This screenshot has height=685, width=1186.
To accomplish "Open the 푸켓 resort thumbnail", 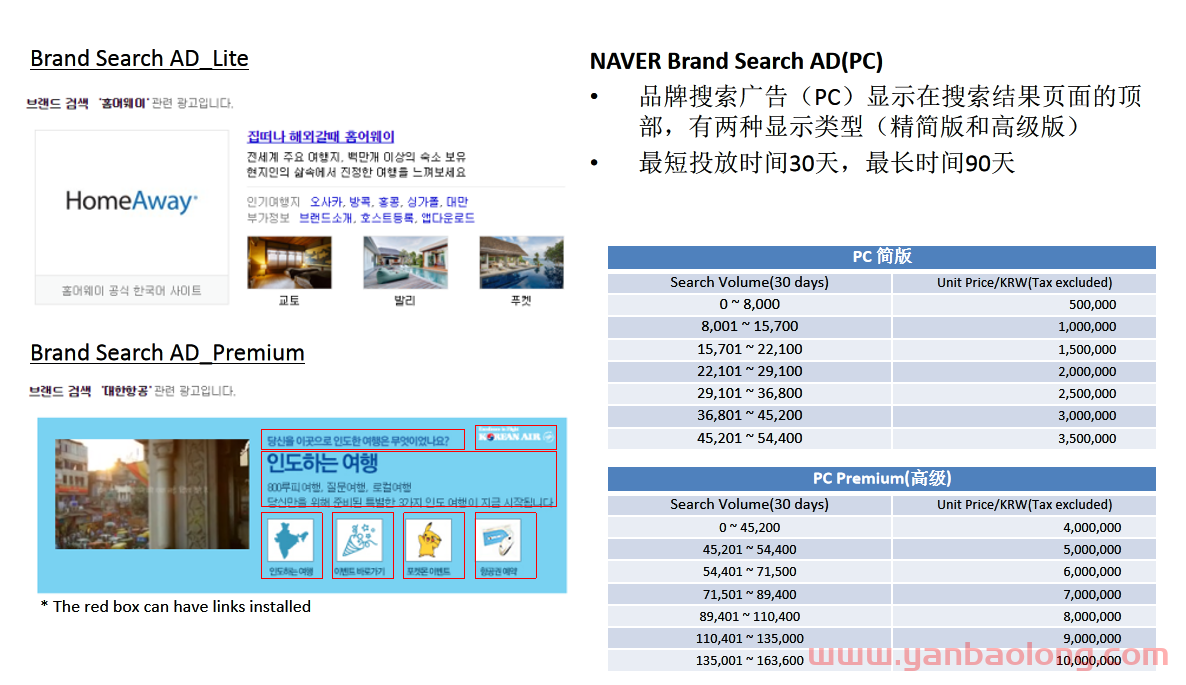I will tap(521, 262).
